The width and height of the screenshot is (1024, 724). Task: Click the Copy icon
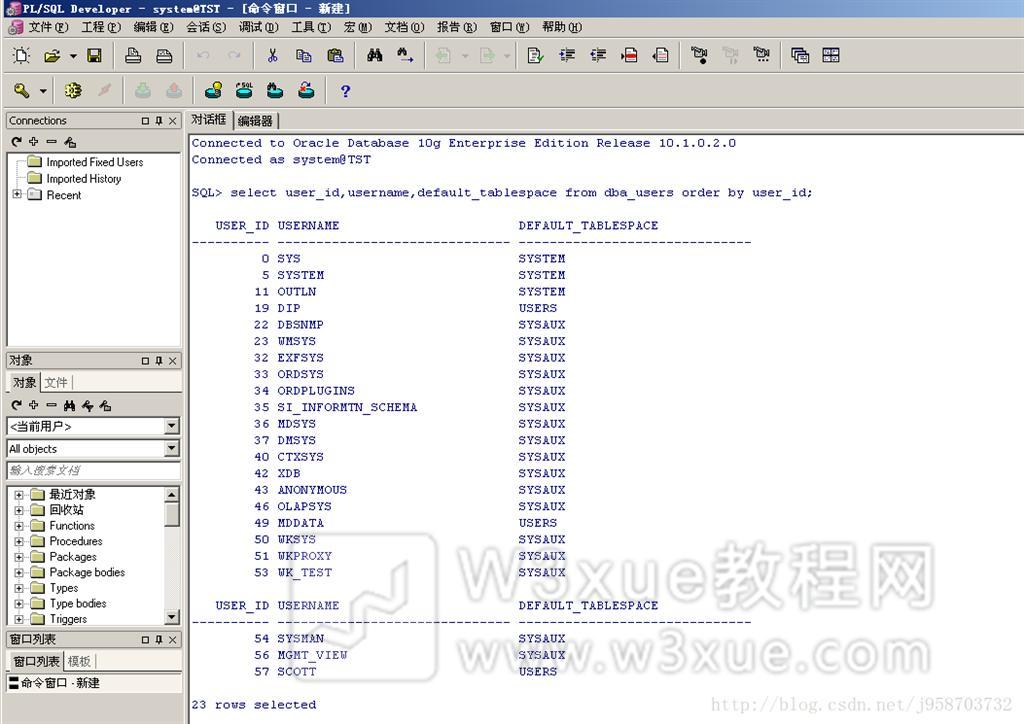tap(304, 55)
